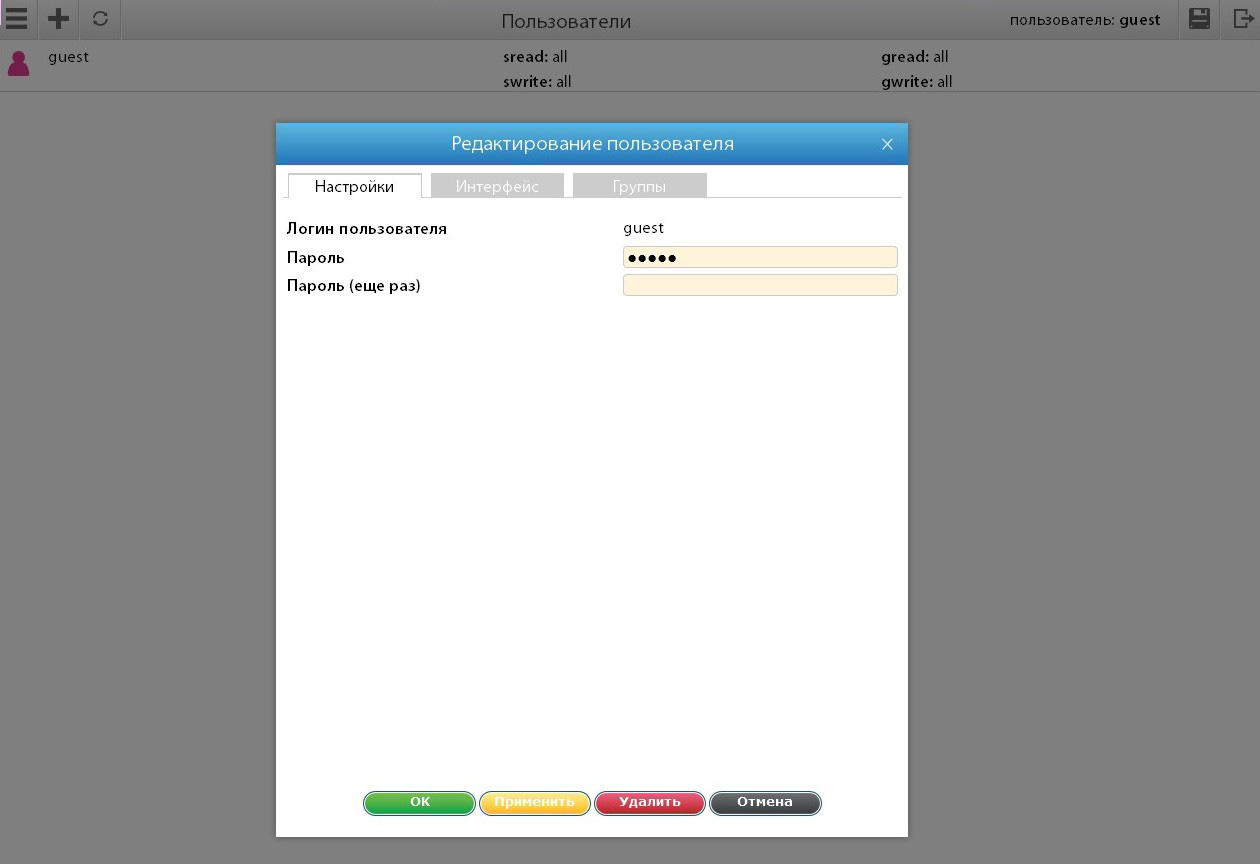
Task: Click the Редактирование пользователя dialog title
Action: tap(592, 144)
